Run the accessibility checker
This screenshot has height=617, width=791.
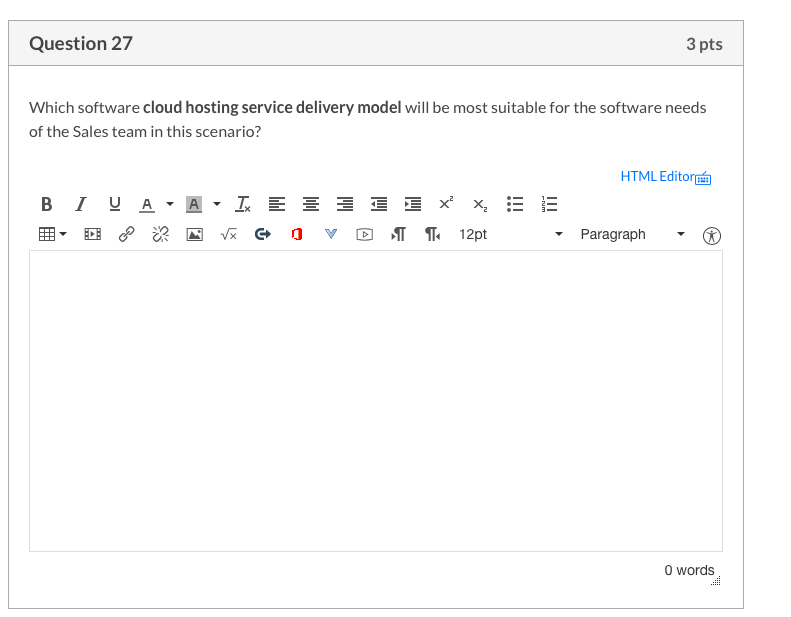712,236
